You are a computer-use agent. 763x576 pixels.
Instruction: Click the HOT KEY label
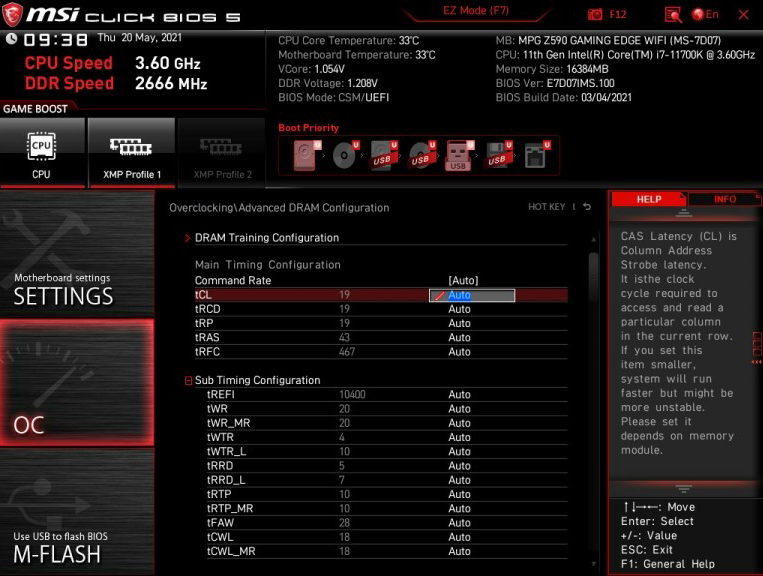[546, 207]
